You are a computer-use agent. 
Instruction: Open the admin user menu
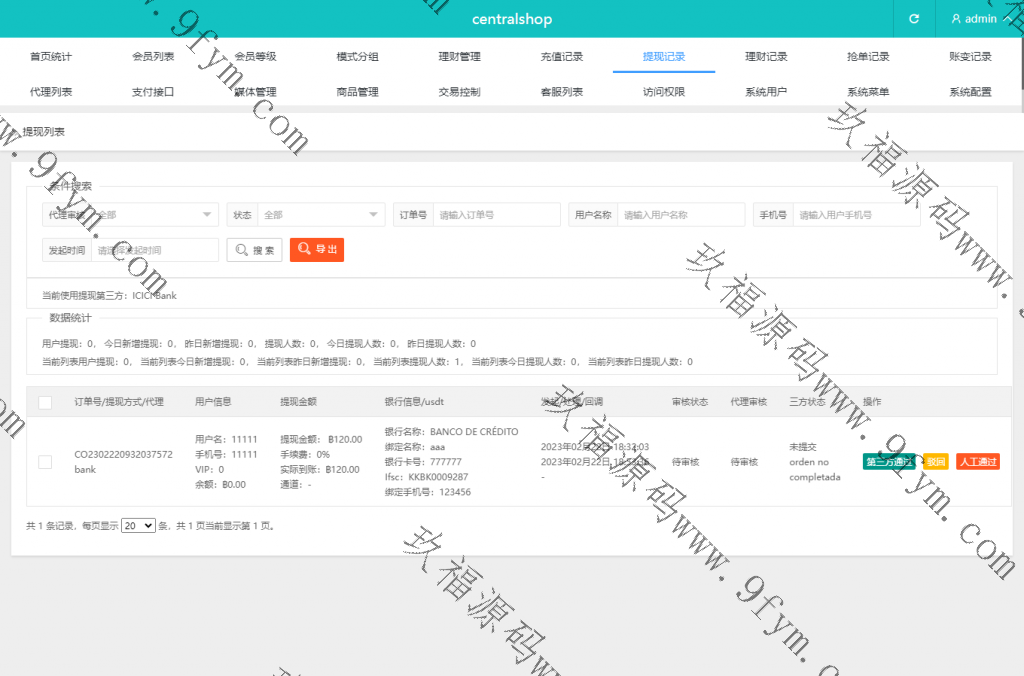pos(974,19)
